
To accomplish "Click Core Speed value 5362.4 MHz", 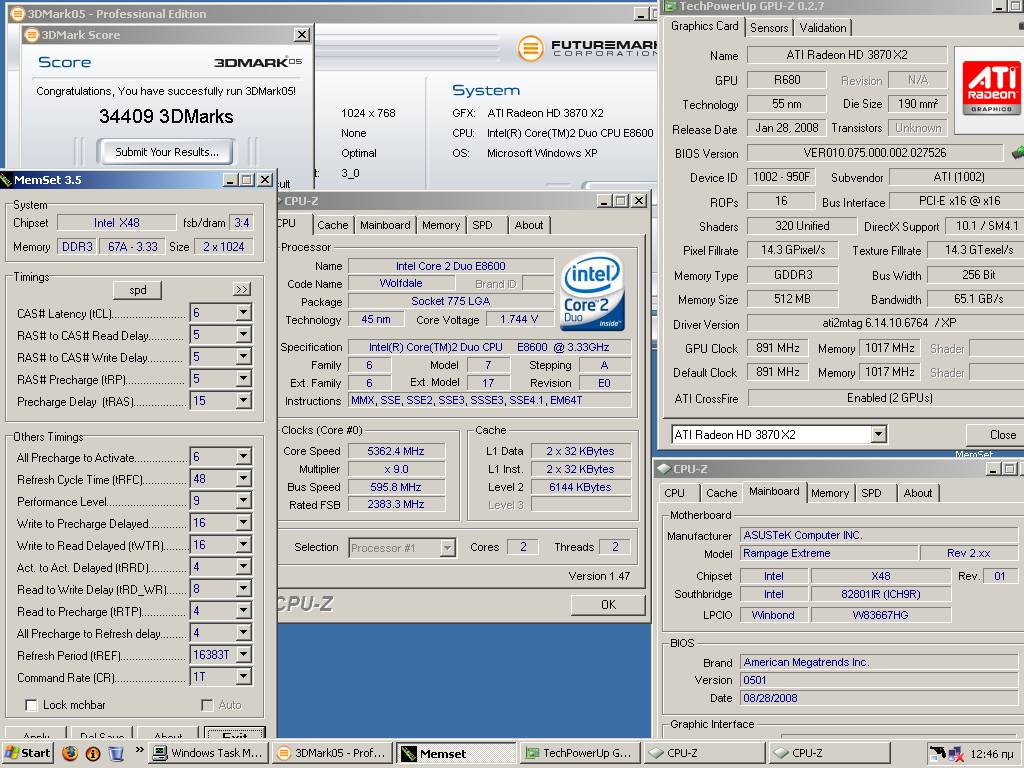I will (396, 451).
